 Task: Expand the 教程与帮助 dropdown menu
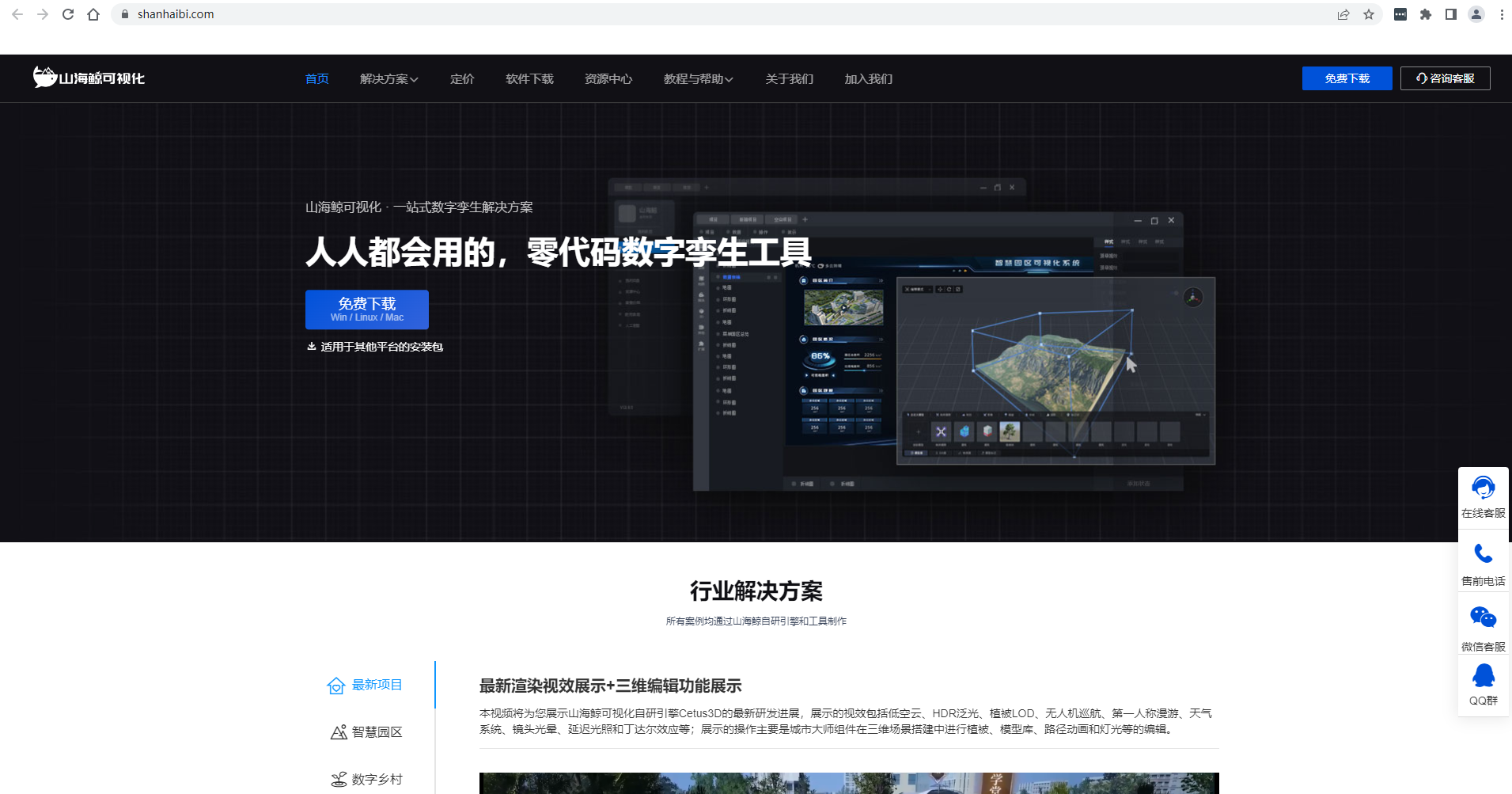[x=698, y=78]
